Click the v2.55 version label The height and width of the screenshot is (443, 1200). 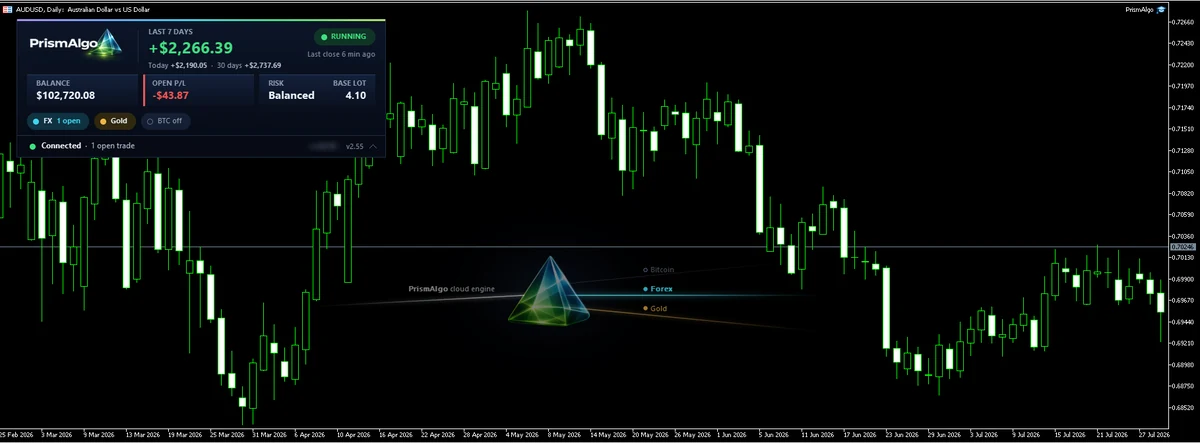[x=354, y=146]
